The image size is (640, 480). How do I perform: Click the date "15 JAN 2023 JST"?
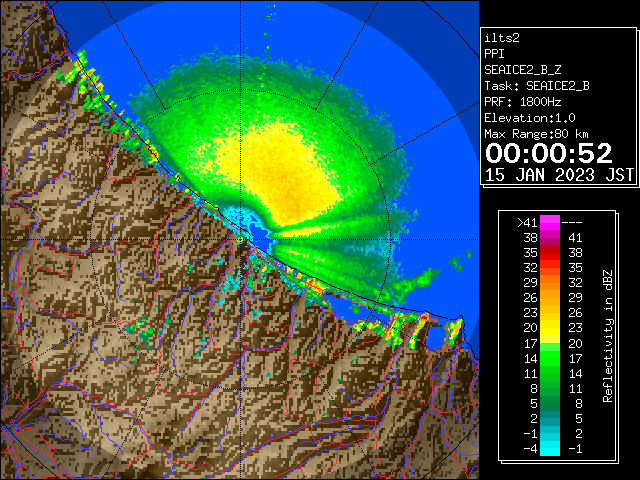tap(559, 175)
